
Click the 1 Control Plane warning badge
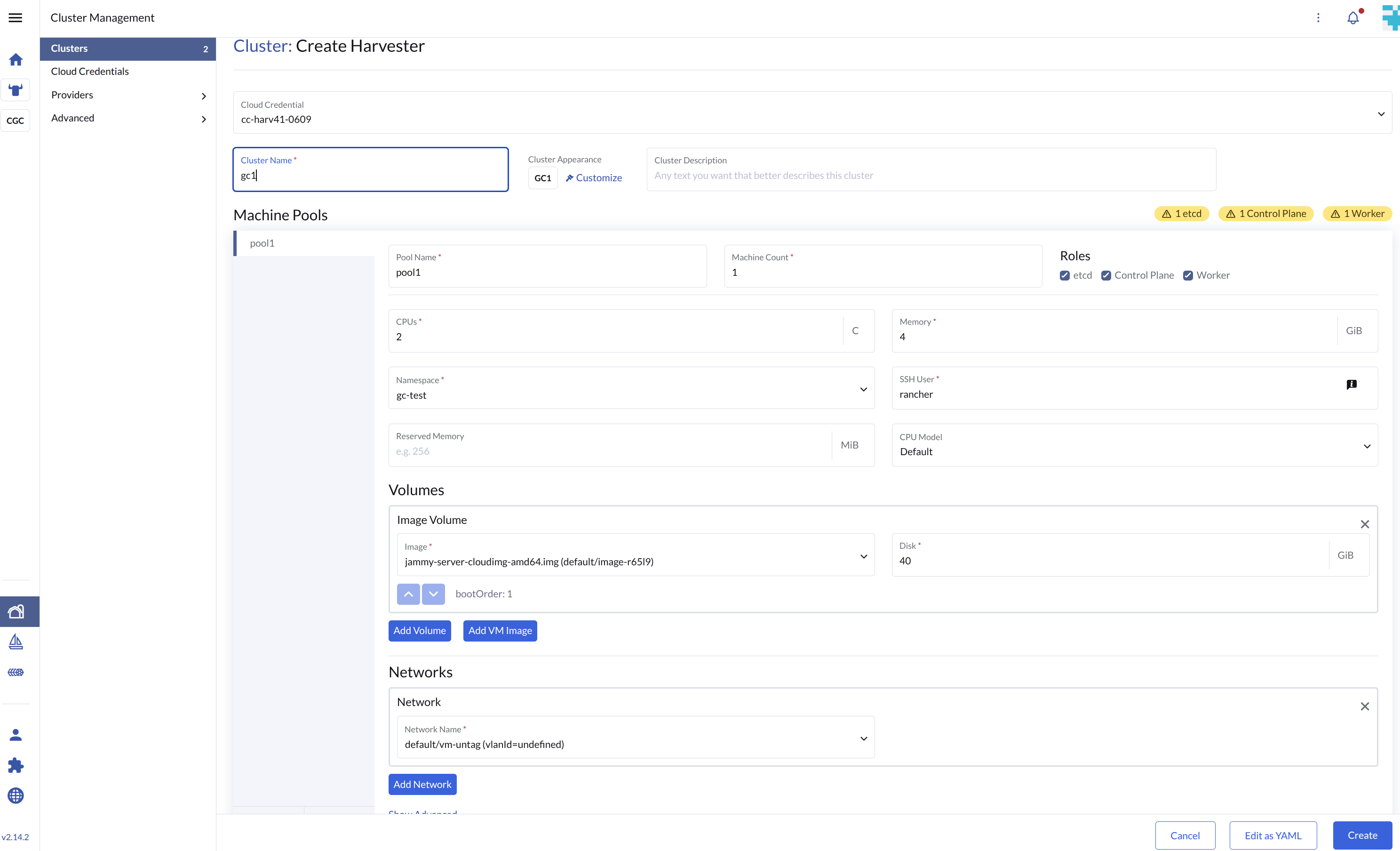(x=1266, y=214)
